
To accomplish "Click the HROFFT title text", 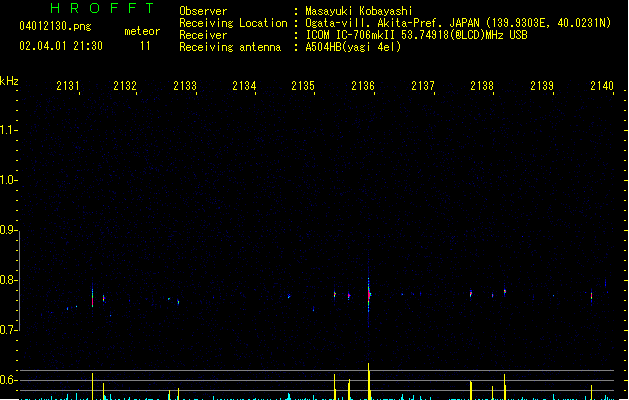I will click(102, 8).
